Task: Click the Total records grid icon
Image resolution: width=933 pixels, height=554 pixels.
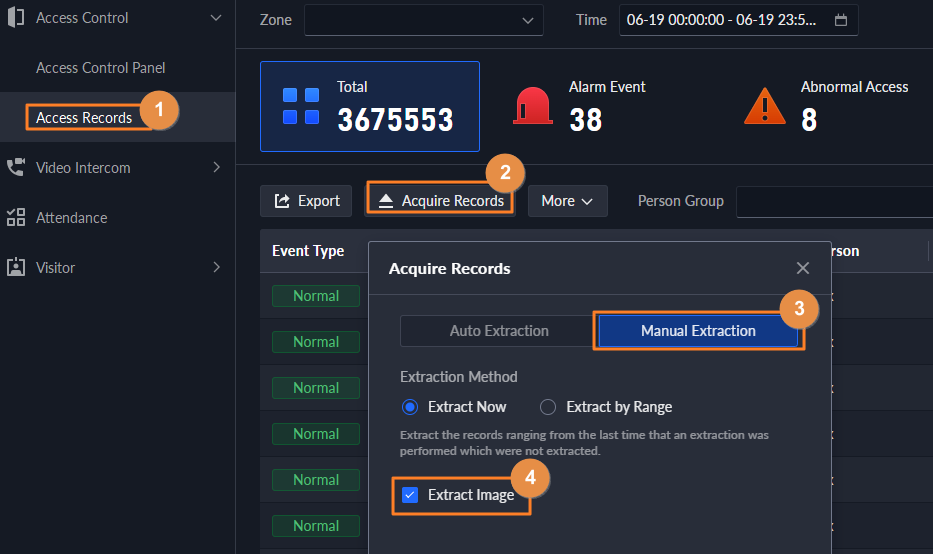Action: [301, 106]
